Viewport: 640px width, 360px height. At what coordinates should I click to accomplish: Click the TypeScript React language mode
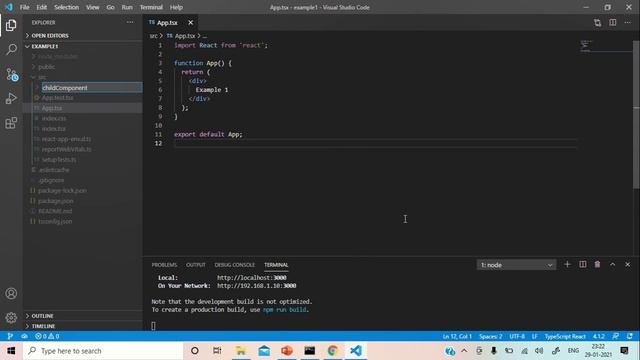[565, 336]
